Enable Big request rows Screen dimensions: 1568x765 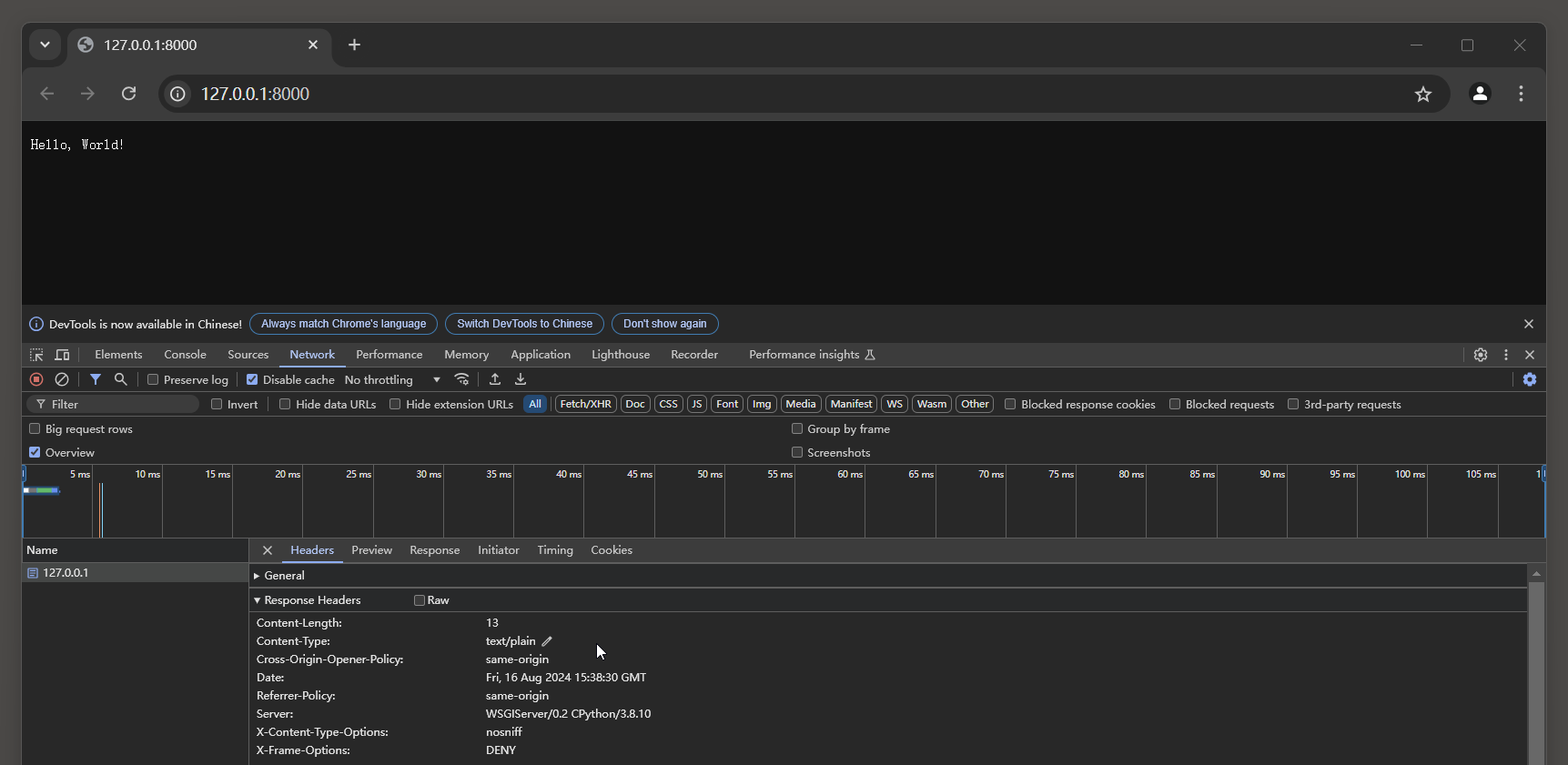(x=35, y=428)
